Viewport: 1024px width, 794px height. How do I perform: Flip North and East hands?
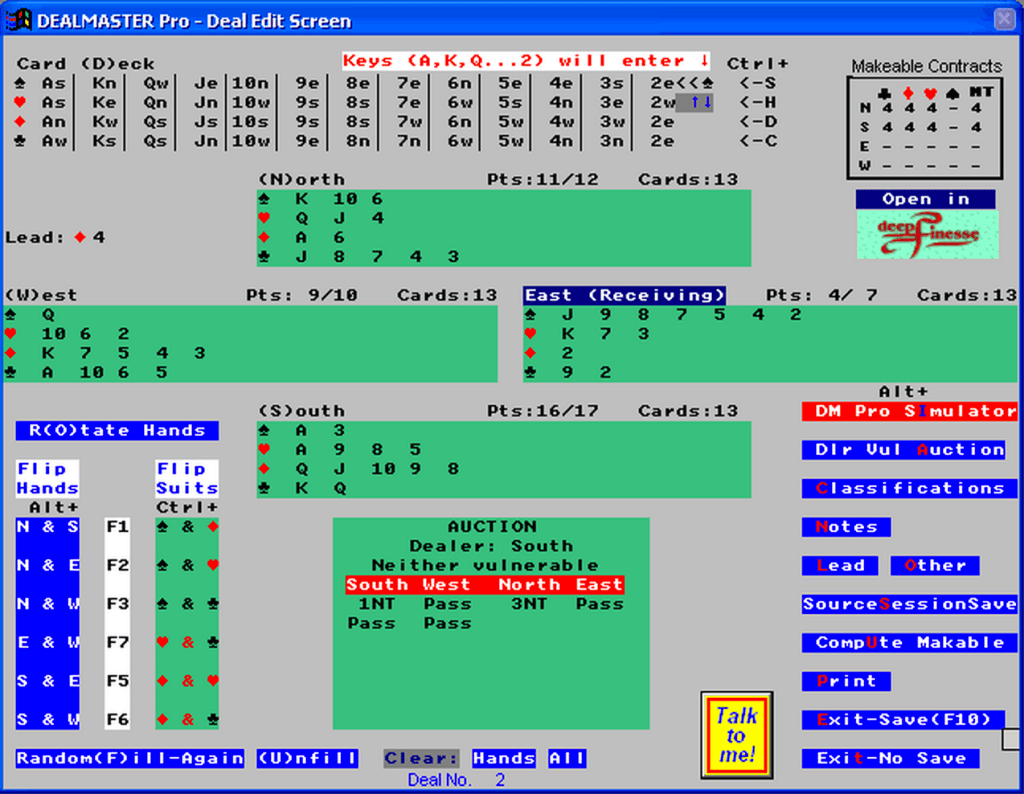tap(48, 565)
